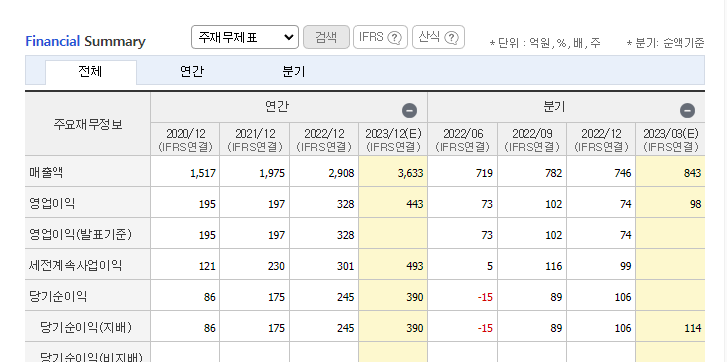Select estimated 매출액 value 3,633
This screenshot has width=727, height=362.
(x=410, y=173)
